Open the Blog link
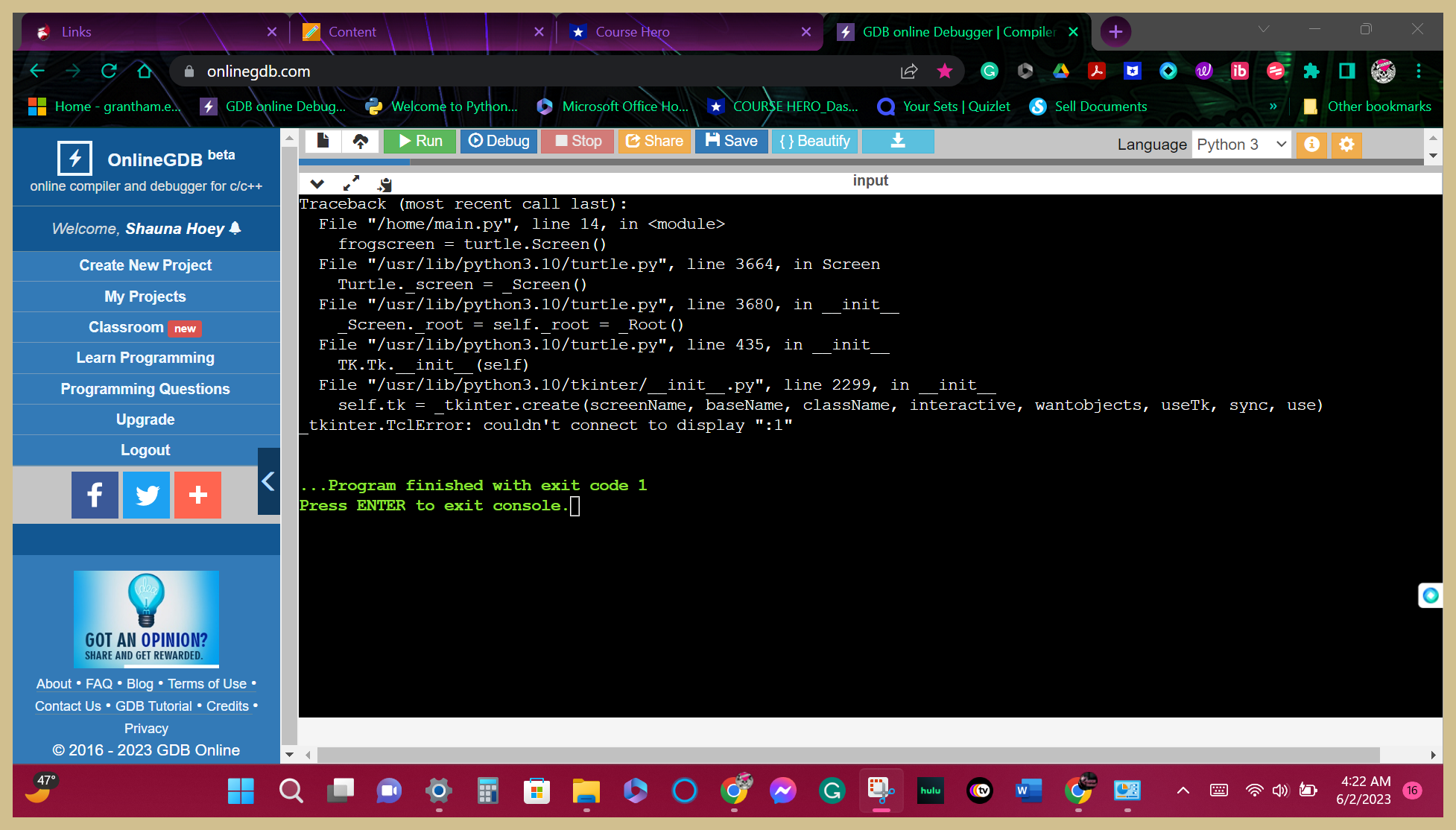Screen dimensions: 1456x830 click(140, 684)
